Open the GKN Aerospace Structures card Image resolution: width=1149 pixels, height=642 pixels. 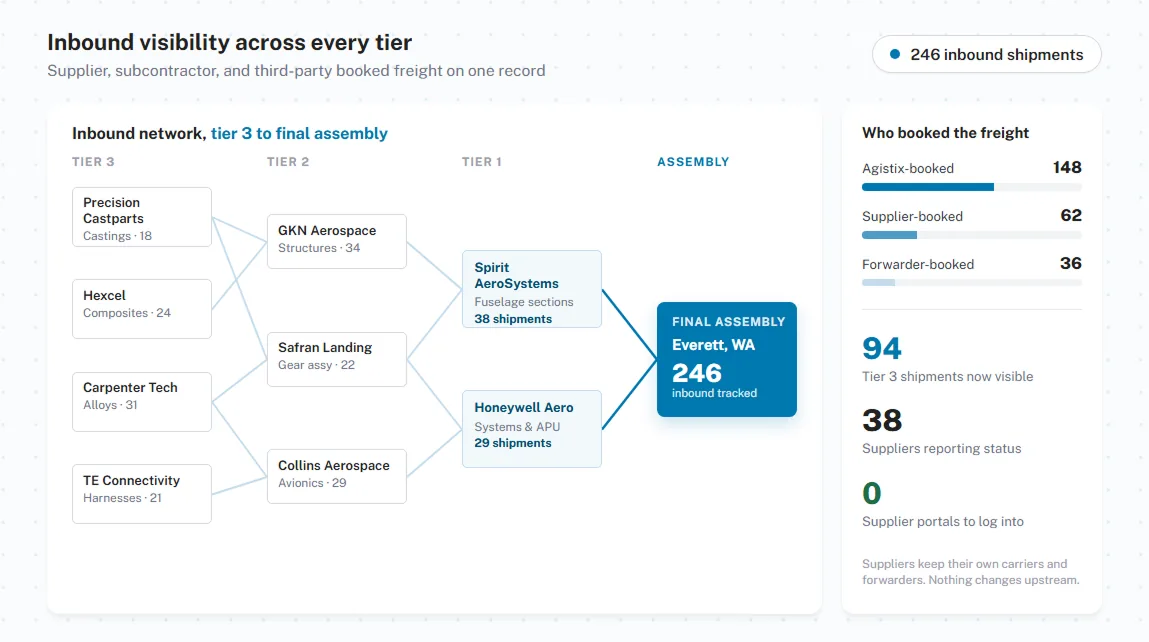point(337,241)
